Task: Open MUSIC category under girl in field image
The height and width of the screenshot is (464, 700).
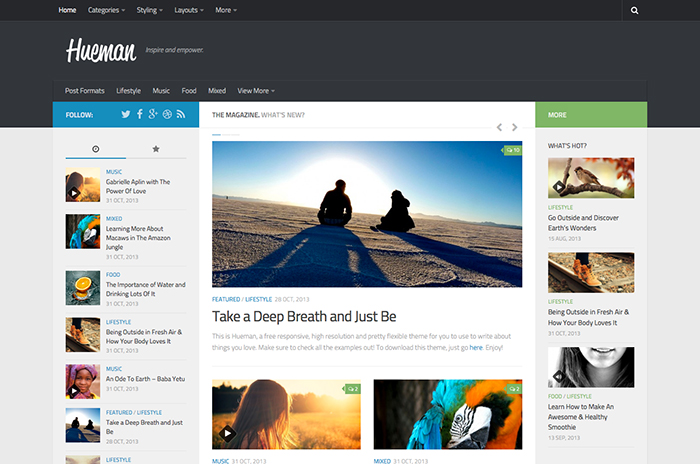Action: point(220,461)
